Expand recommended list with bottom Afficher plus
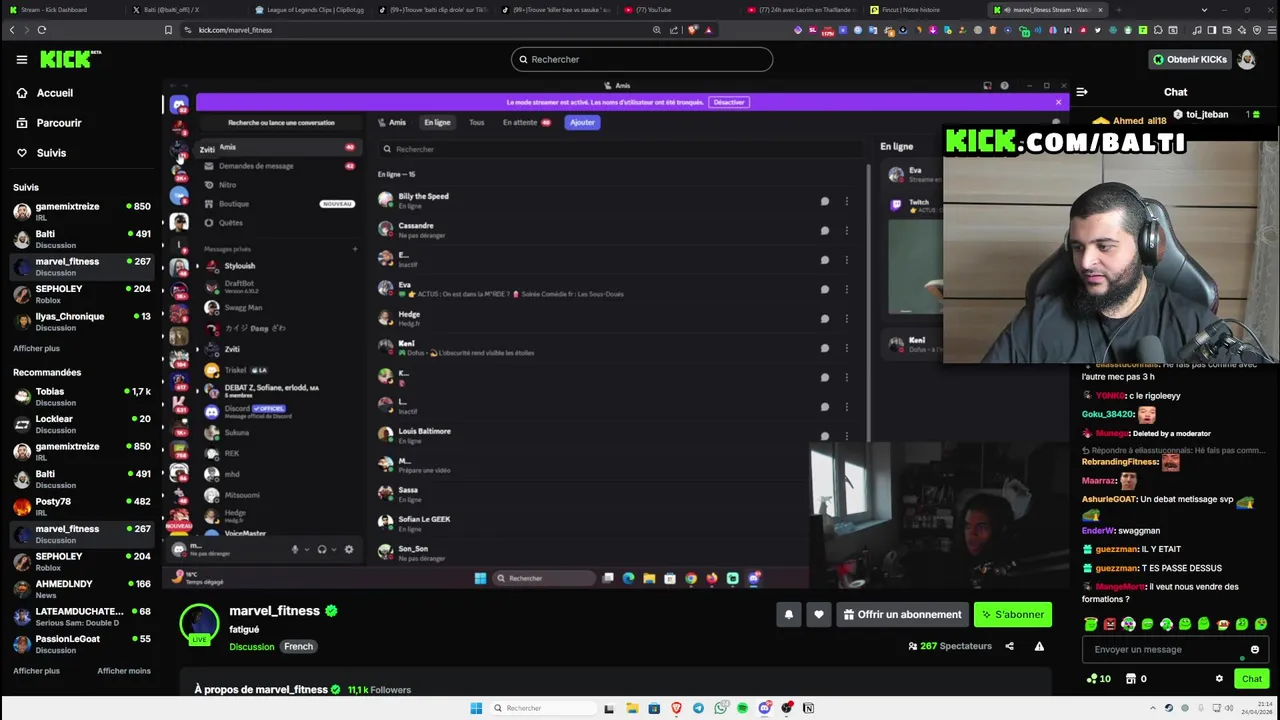The width and height of the screenshot is (1280, 720). click(36, 671)
